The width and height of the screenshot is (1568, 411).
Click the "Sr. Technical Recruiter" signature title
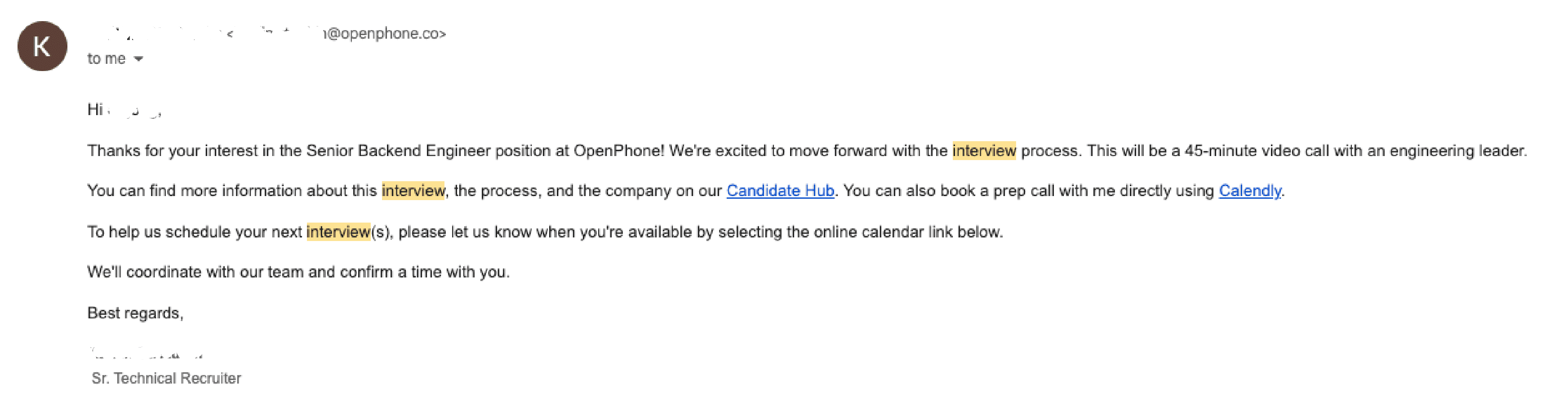point(166,378)
